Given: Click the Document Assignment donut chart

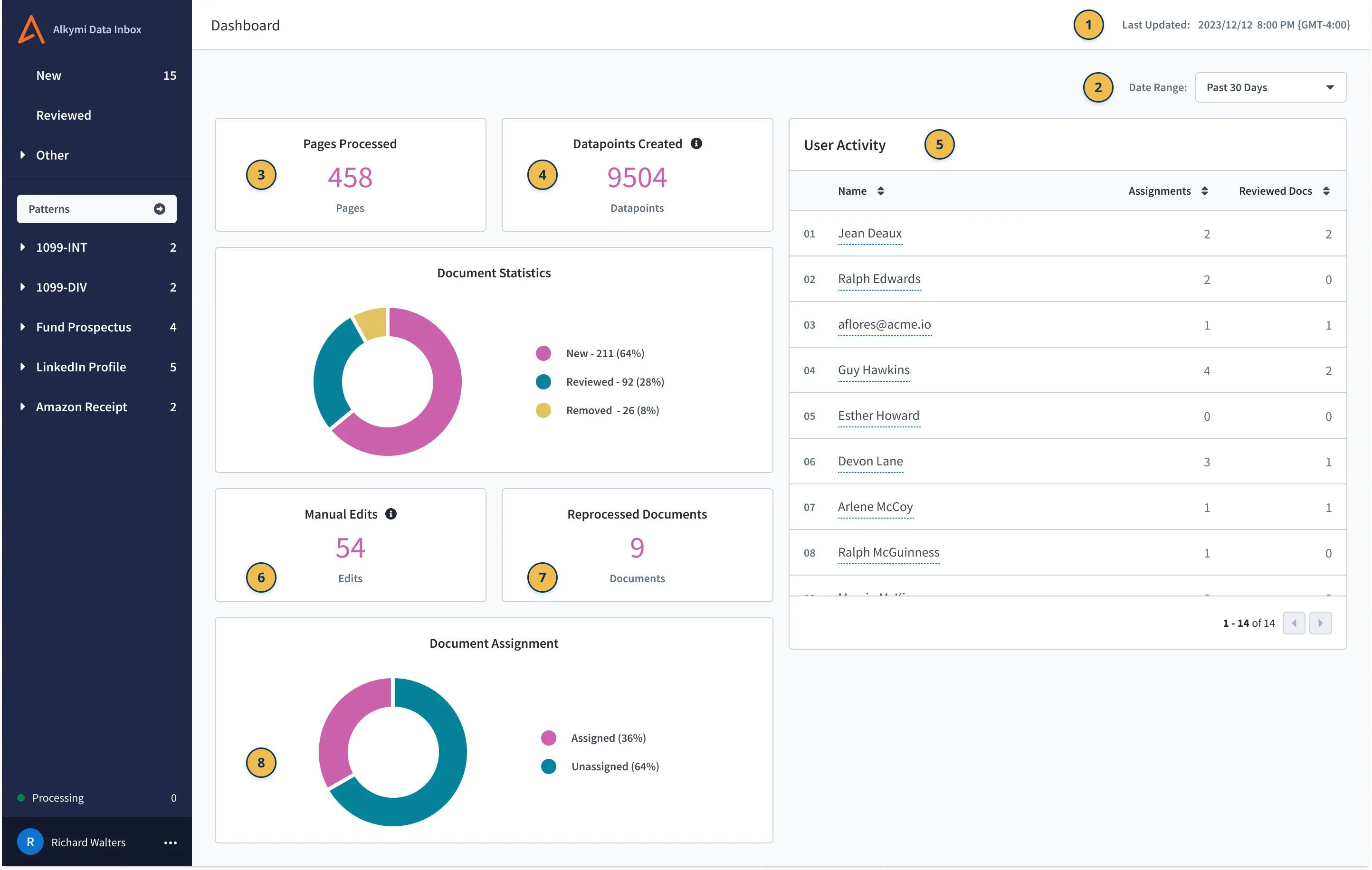Looking at the screenshot, I should [392, 752].
